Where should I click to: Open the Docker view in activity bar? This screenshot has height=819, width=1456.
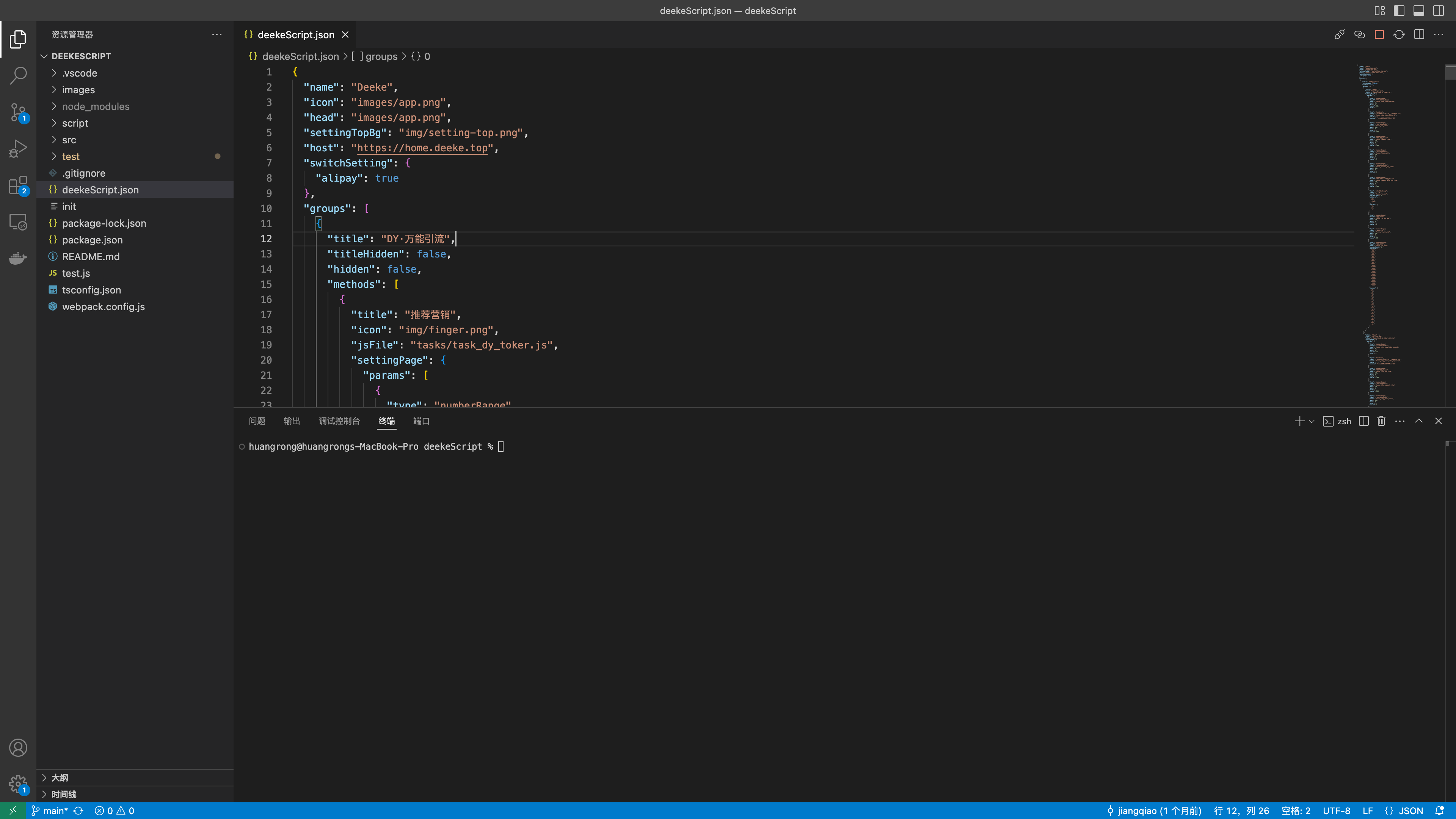[18, 258]
